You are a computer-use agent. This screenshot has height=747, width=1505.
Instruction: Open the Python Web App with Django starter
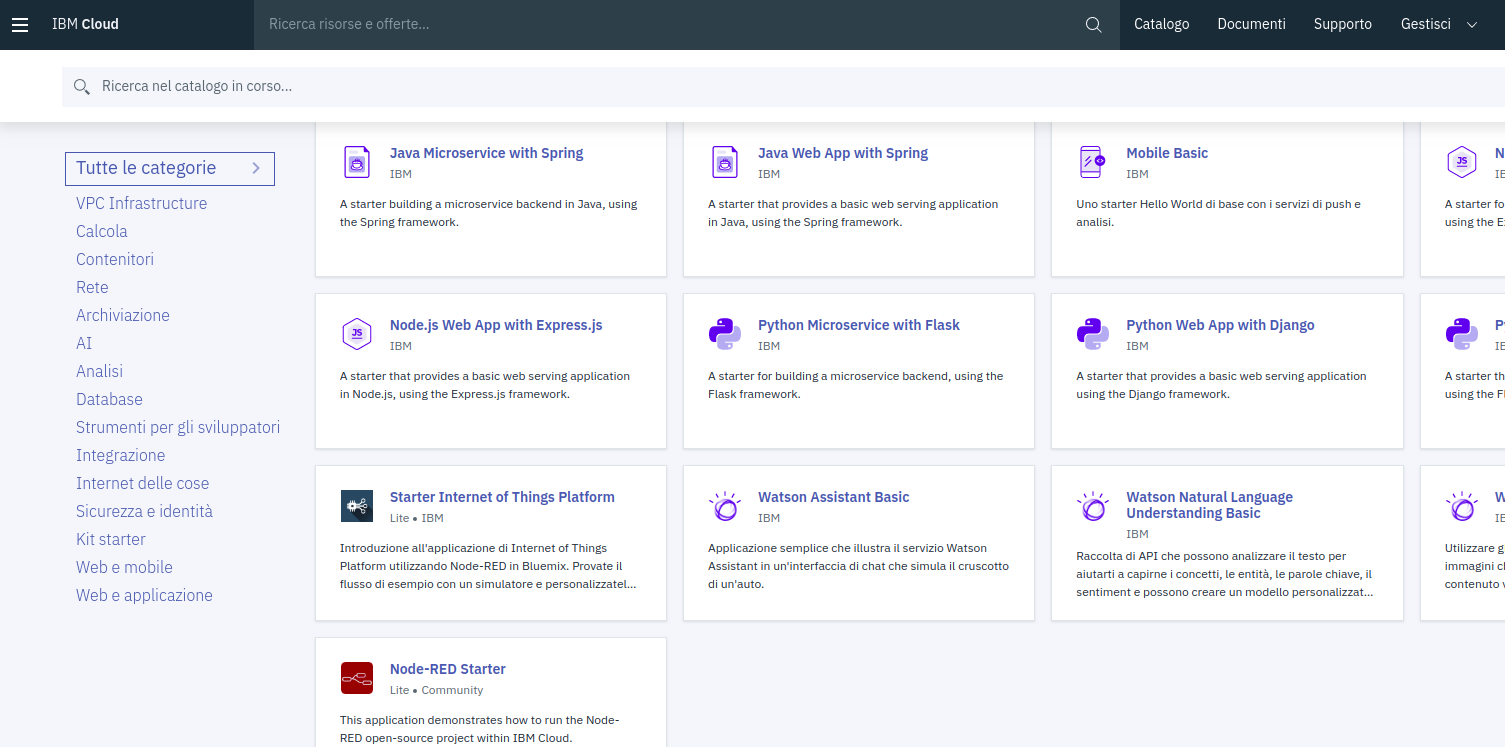coord(1220,324)
